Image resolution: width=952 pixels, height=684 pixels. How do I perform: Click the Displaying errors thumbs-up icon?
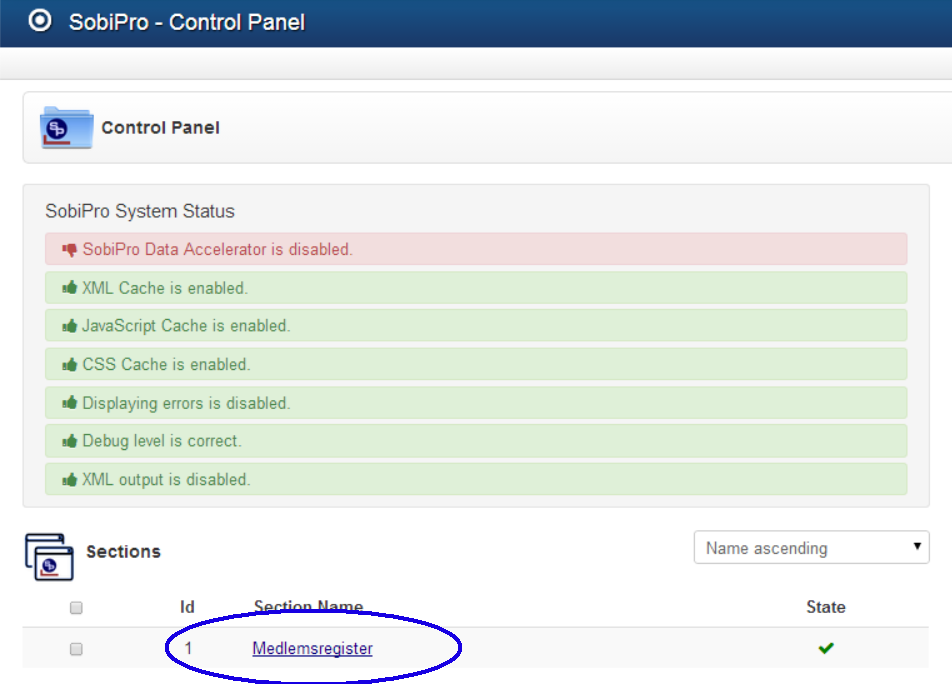70,402
